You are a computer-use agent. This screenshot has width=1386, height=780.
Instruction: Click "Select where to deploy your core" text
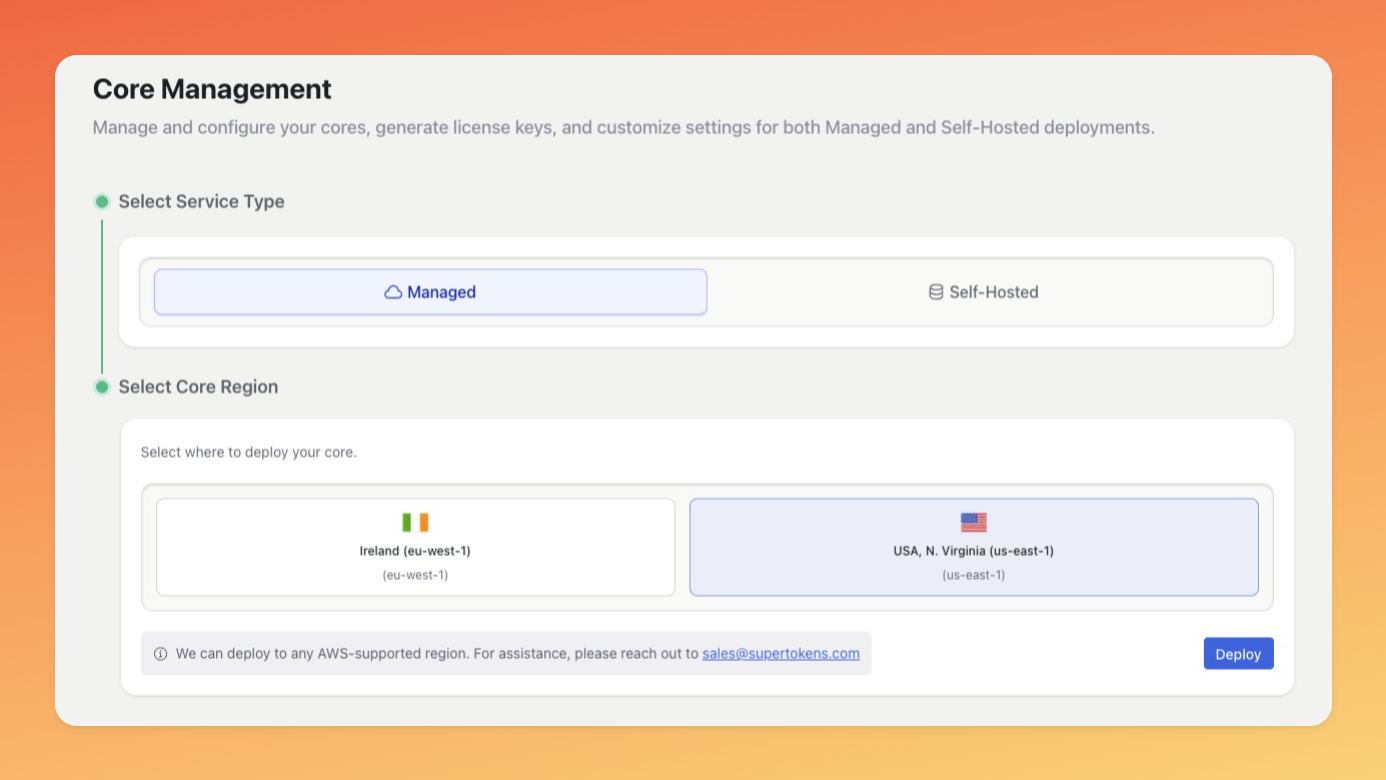pyautogui.click(x=248, y=452)
